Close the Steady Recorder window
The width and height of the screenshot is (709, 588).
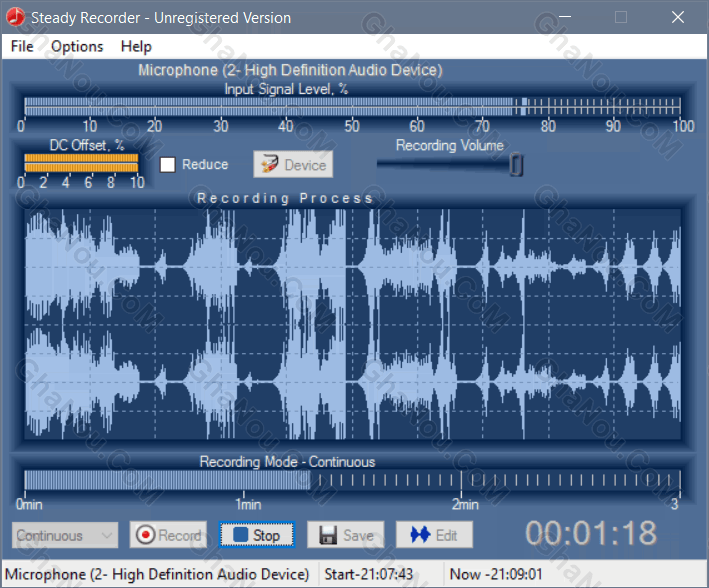pos(678,17)
